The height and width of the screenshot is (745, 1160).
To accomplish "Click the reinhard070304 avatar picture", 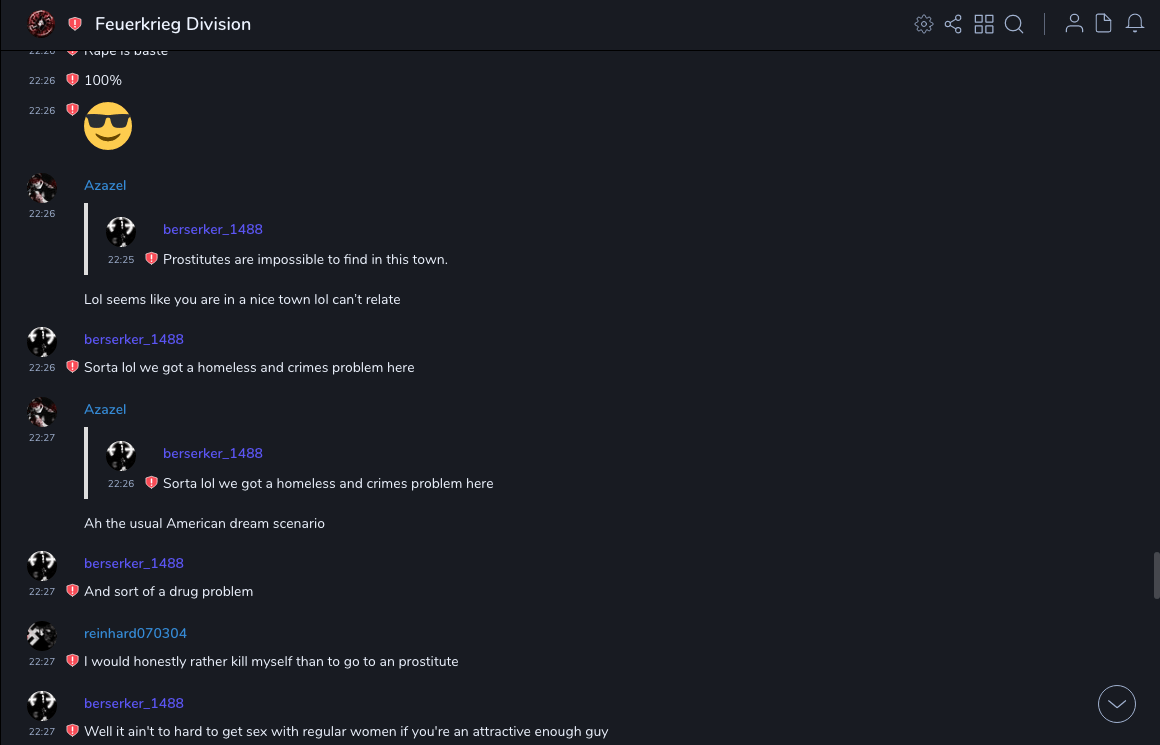I will click(x=41, y=635).
